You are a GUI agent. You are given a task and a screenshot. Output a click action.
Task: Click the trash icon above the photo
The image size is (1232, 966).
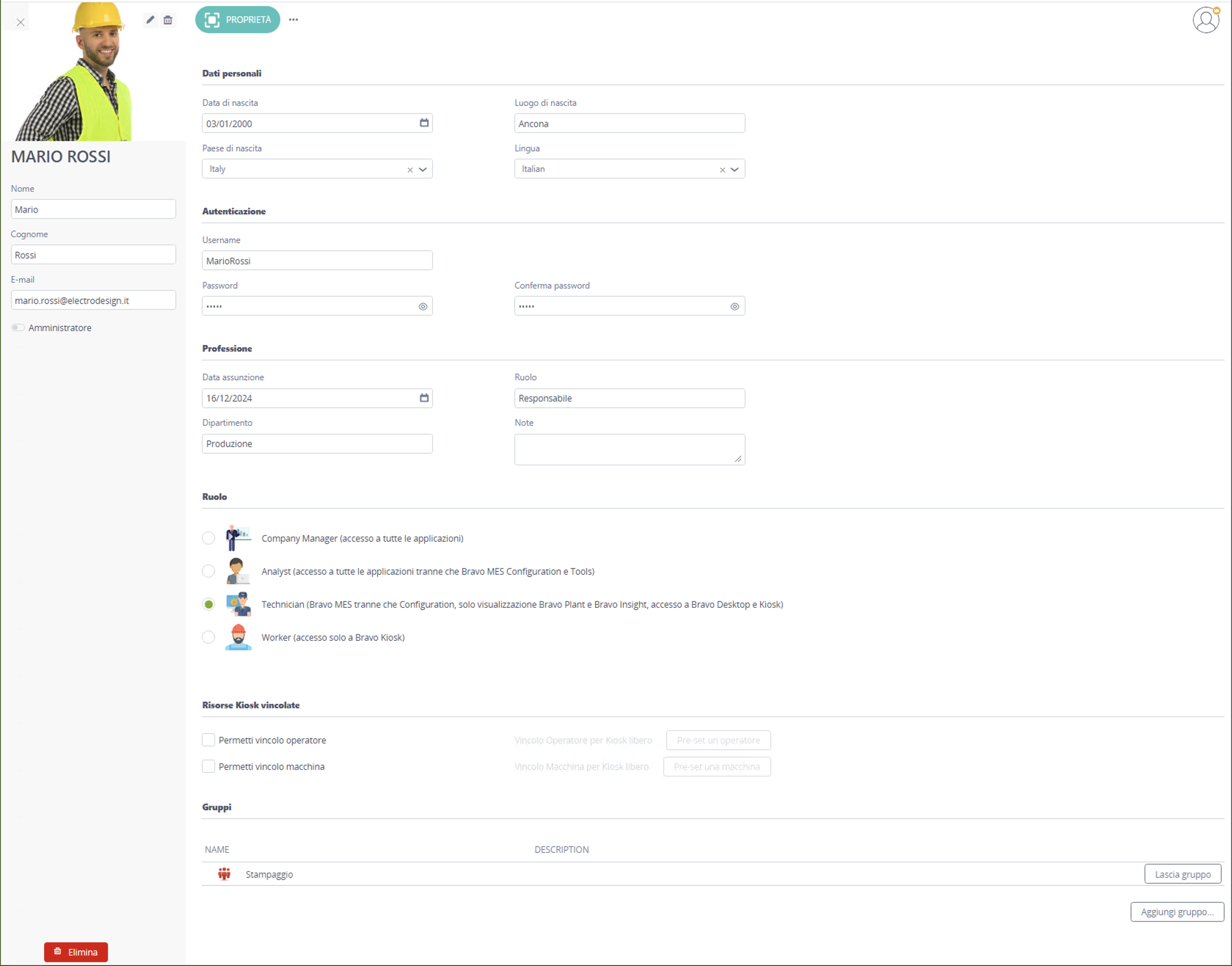coord(168,20)
